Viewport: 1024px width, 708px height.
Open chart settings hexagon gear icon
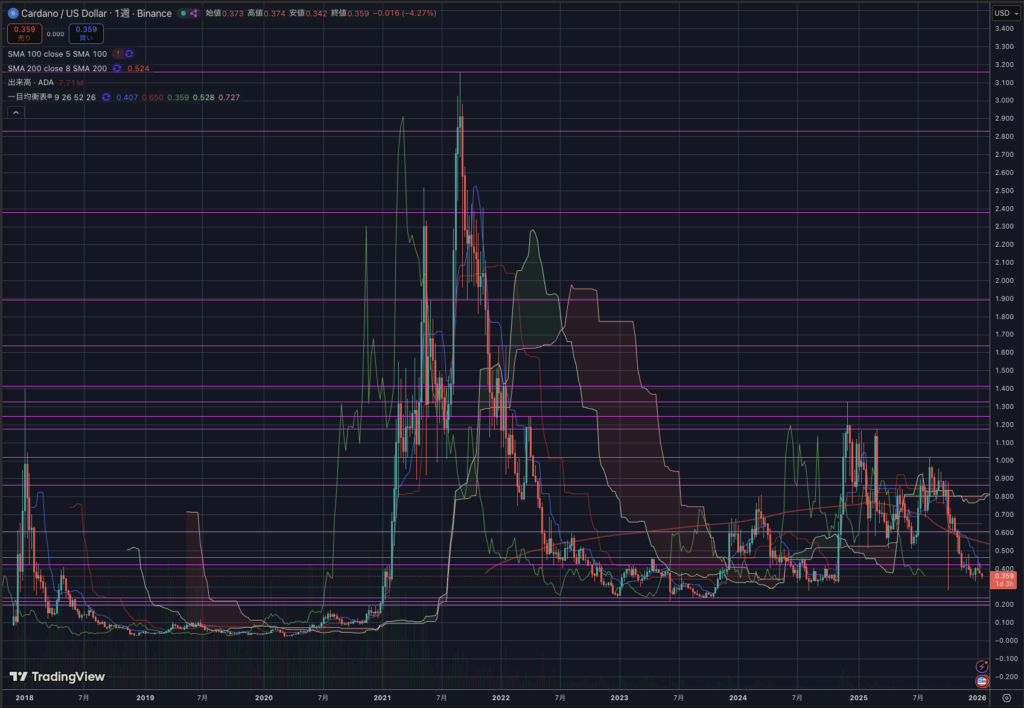1006,697
